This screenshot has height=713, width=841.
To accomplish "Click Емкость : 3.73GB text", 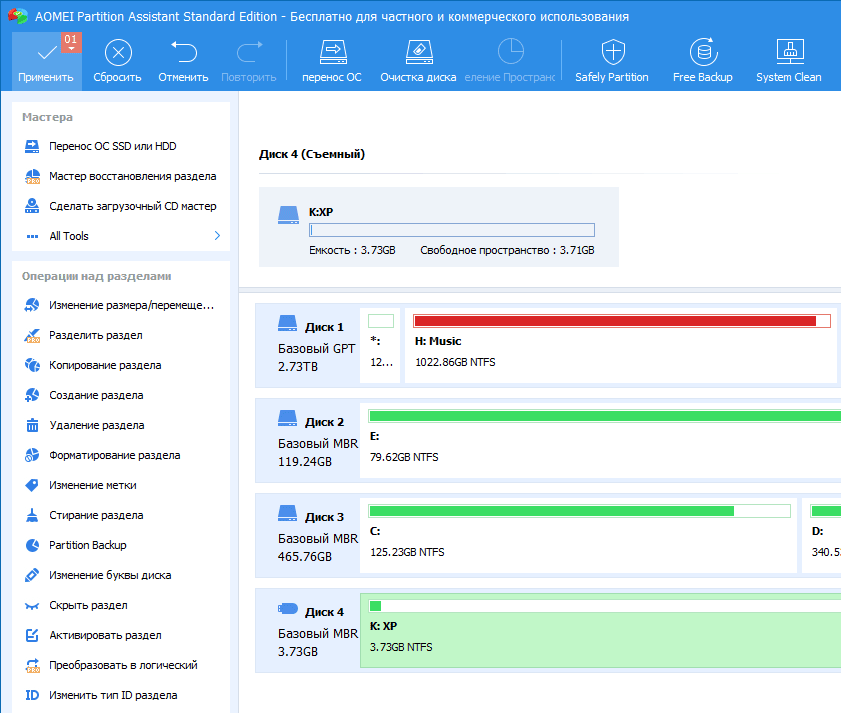I will click(352, 250).
